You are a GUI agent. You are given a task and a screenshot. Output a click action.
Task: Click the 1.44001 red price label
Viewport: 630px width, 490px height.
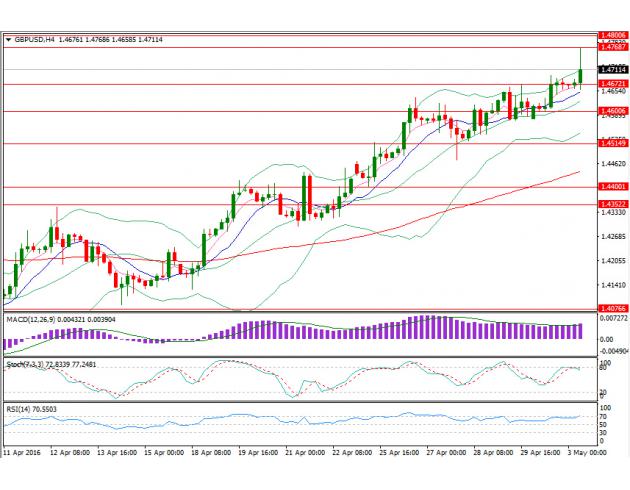pyautogui.click(x=611, y=187)
